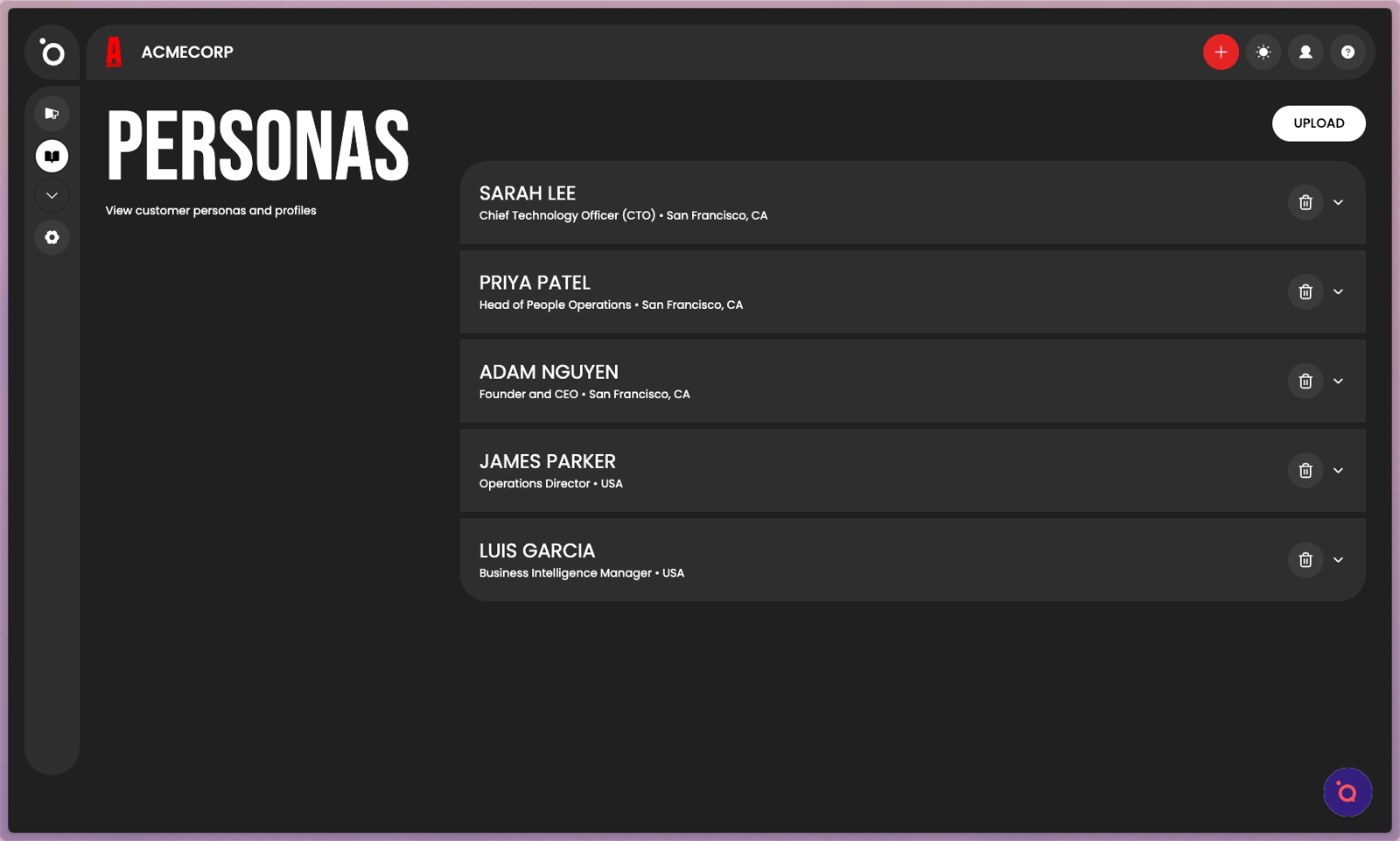
Task: Expand the sidebar chevron menu
Action: click(52, 196)
